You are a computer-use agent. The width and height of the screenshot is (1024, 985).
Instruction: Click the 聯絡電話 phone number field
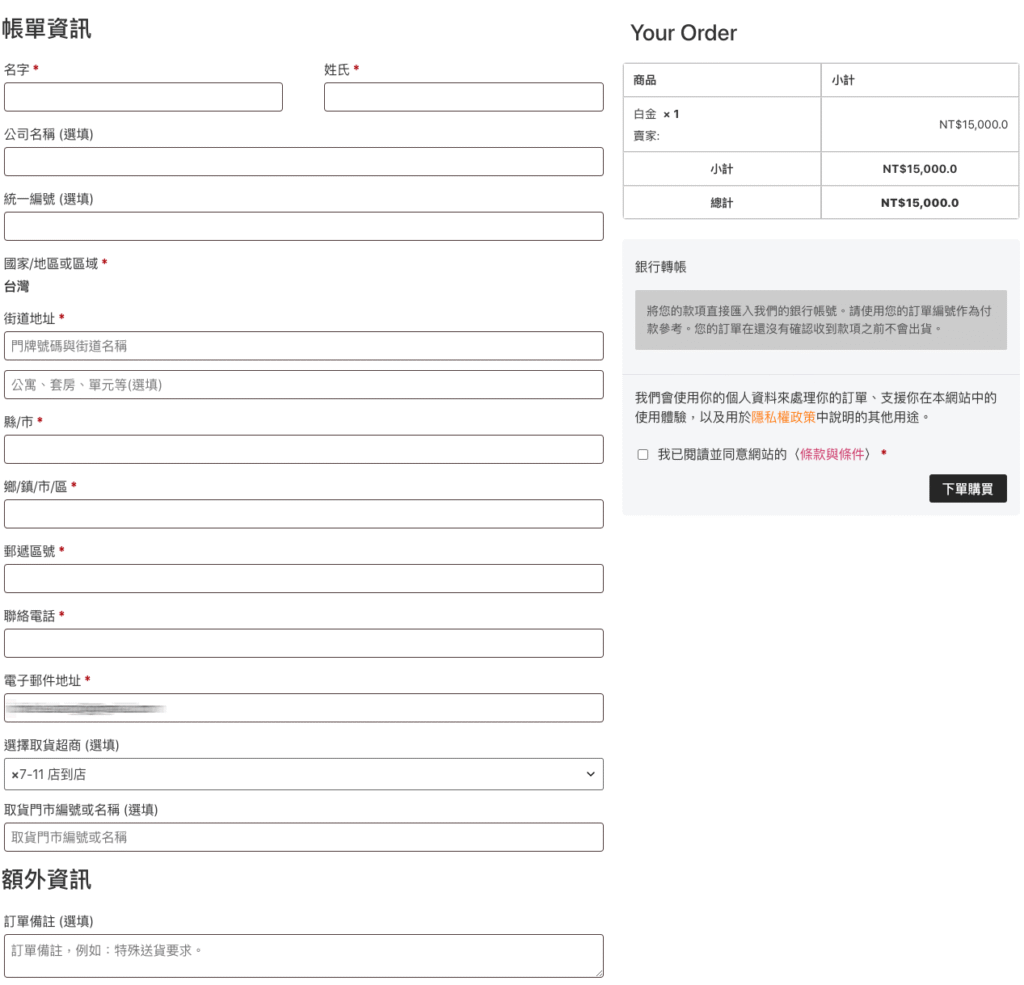pyautogui.click(x=303, y=643)
